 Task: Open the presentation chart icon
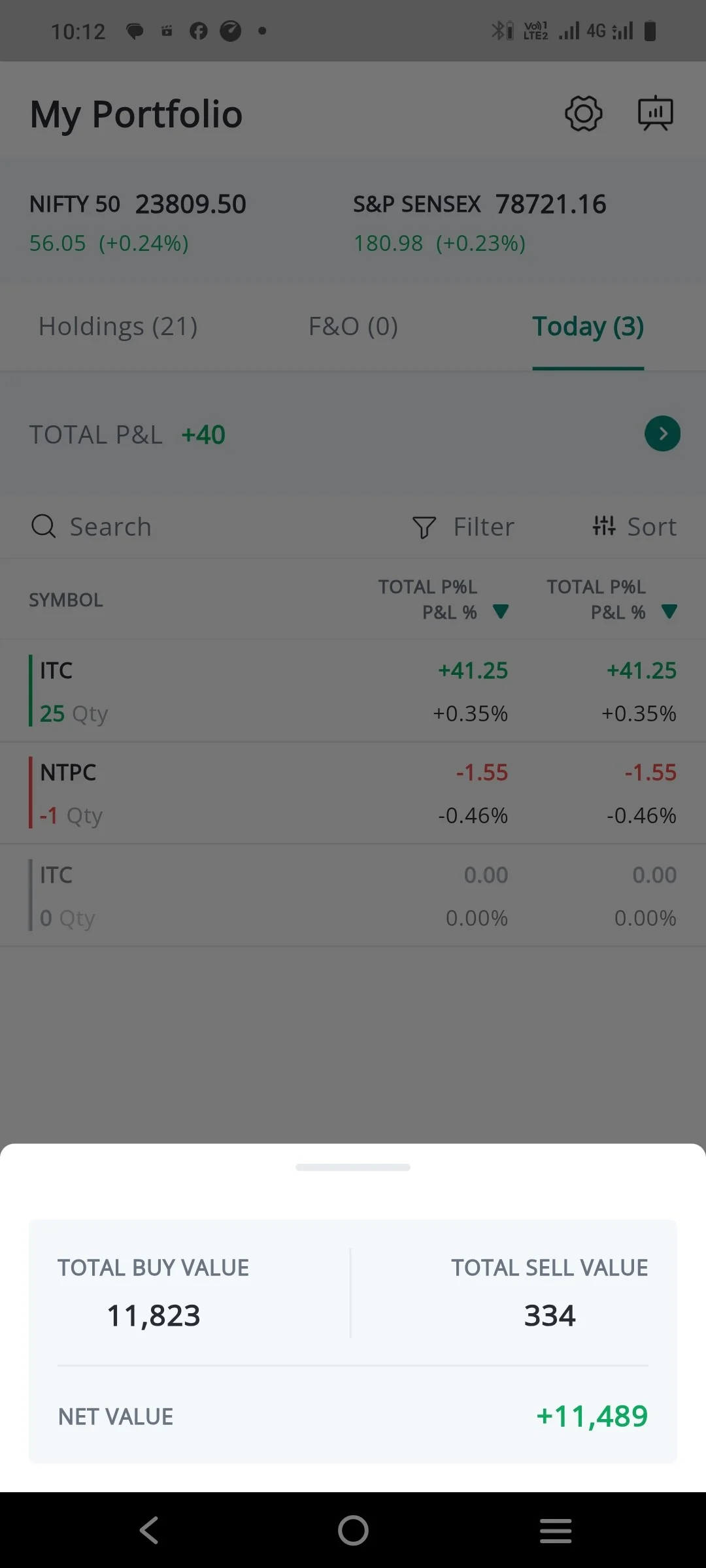655,114
